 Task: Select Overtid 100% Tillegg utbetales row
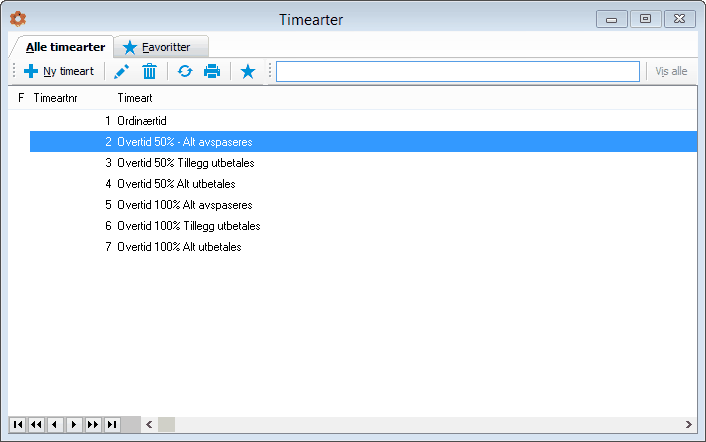point(363,226)
